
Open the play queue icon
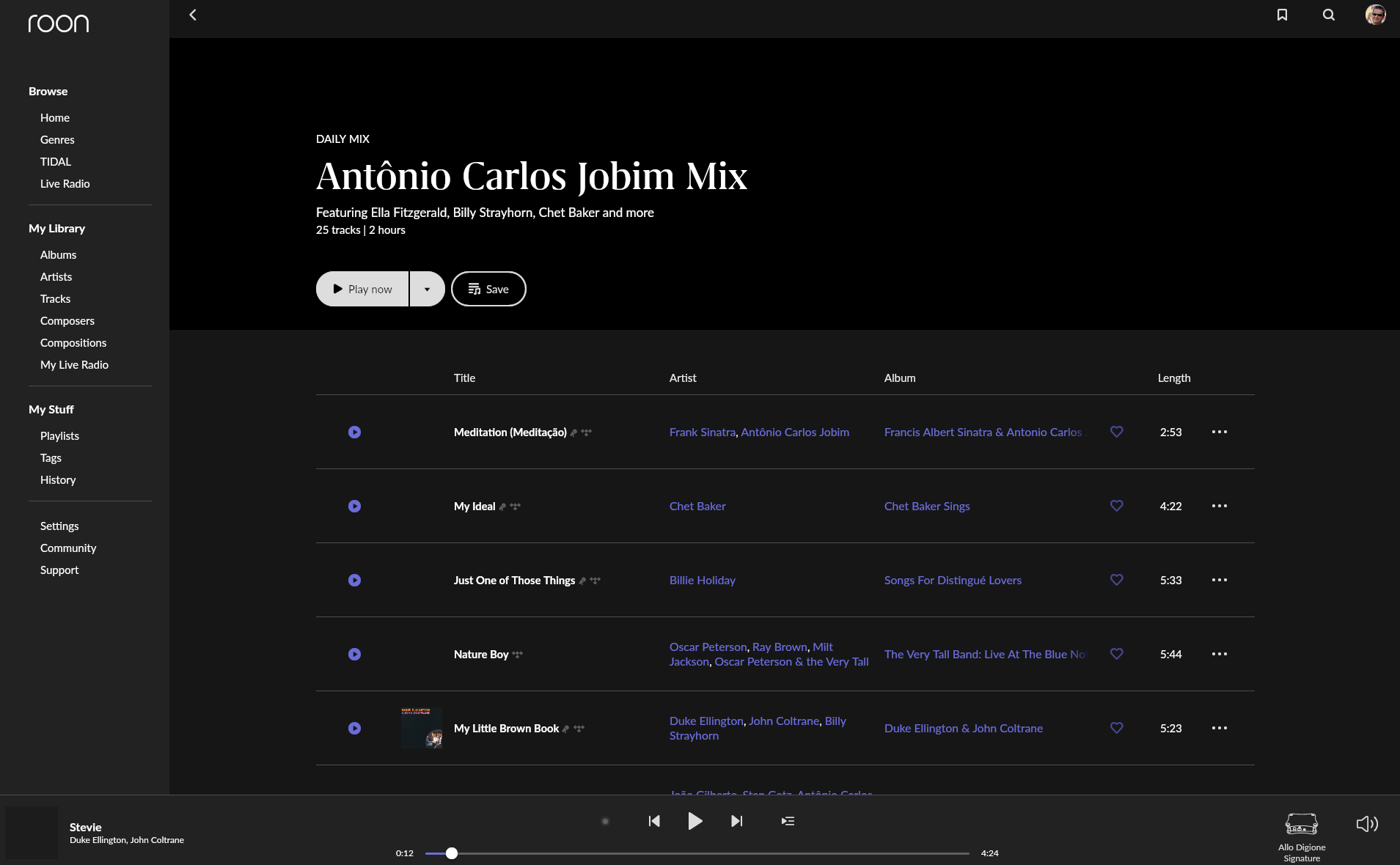pos(788,821)
